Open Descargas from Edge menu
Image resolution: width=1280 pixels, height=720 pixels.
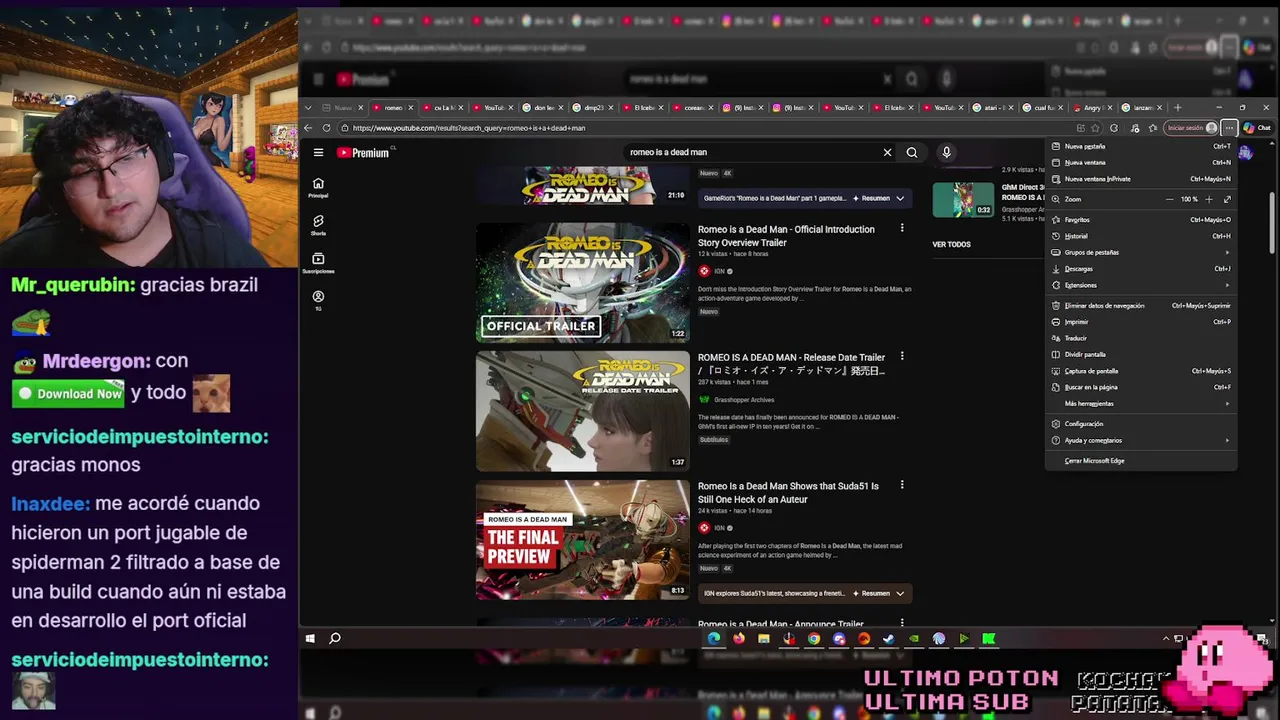pyautogui.click(x=1141, y=268)
